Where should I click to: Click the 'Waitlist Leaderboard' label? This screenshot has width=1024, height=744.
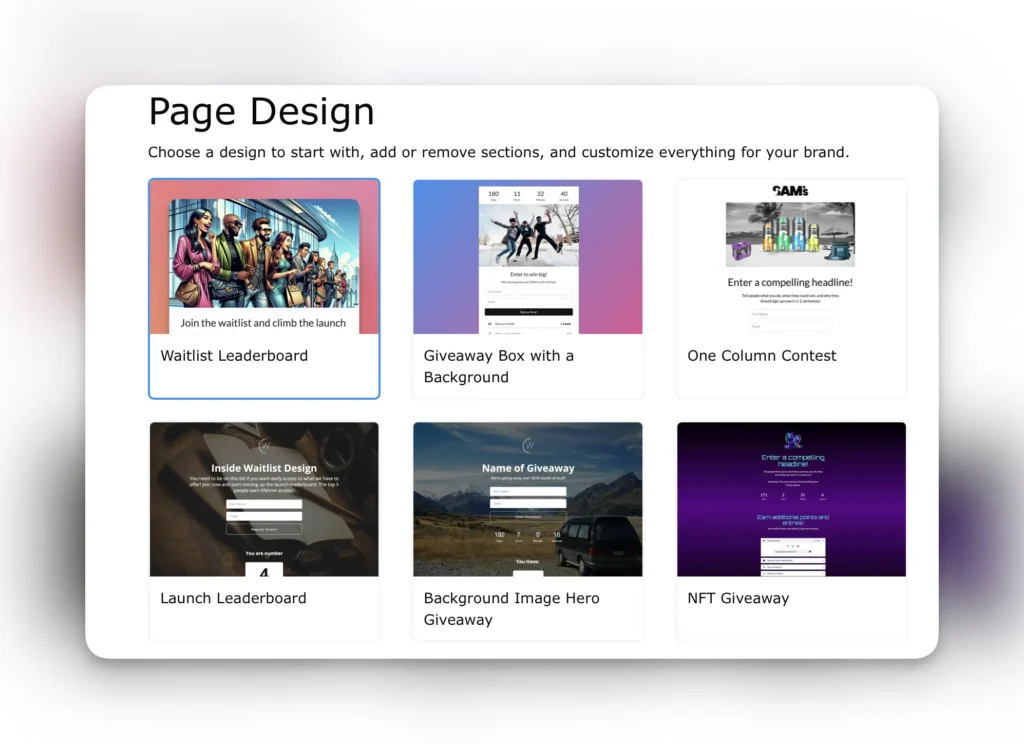[234, 356]
